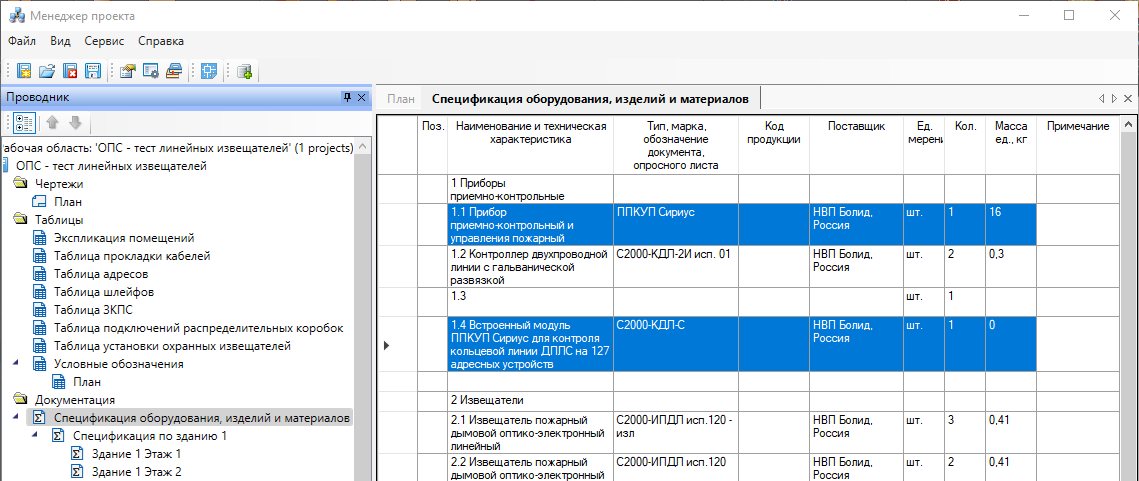Click the folder icon beside Таблицы
The height and width of the screenshot is (481, 1139).
[20, 219]
